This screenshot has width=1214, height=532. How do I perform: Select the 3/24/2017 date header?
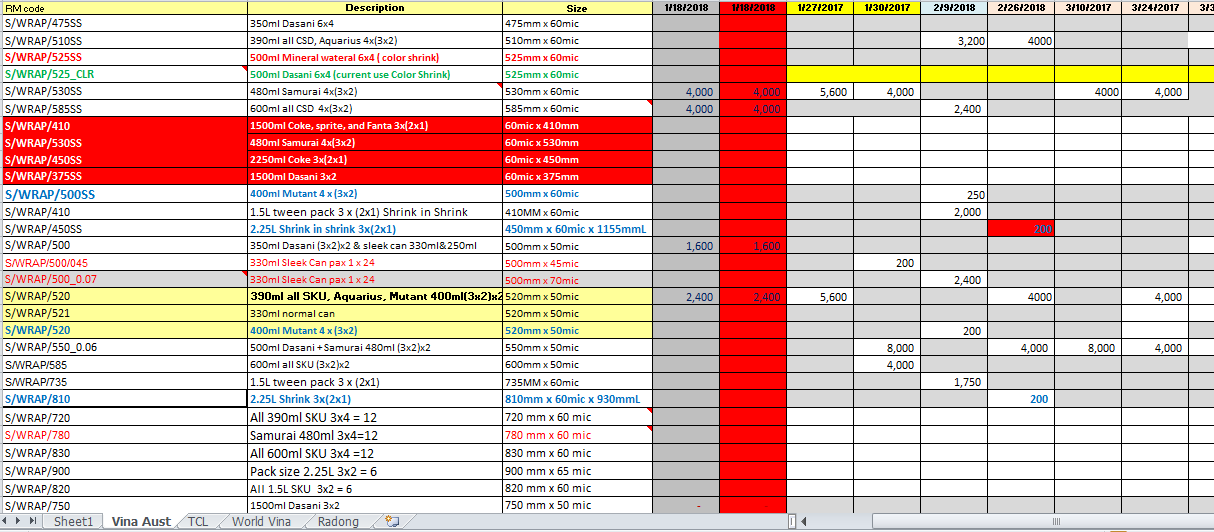(x=1155, y=7)
